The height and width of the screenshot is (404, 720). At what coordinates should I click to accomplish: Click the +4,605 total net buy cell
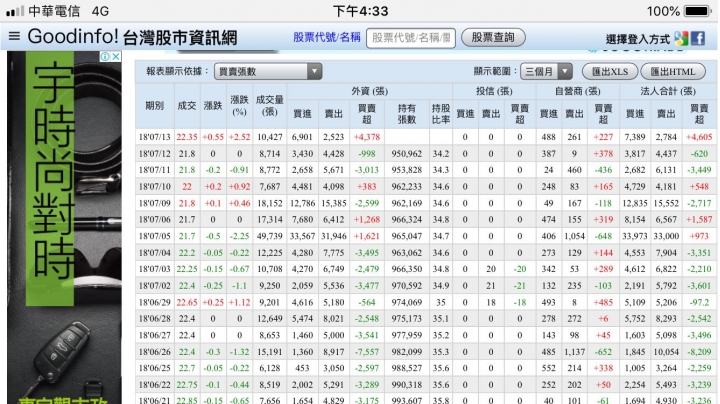(699, 137)
